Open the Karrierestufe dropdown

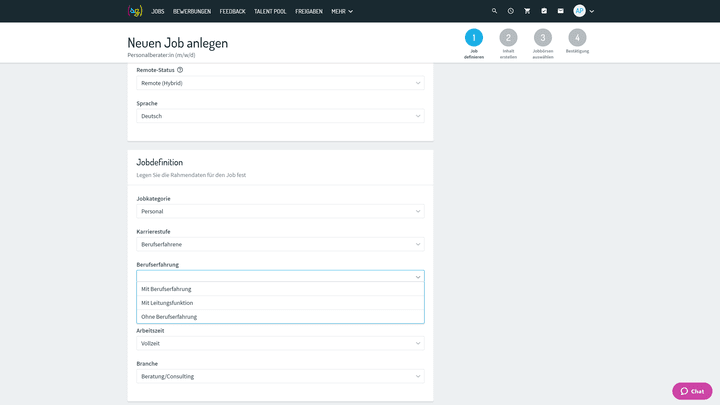[x=280, y=244]
